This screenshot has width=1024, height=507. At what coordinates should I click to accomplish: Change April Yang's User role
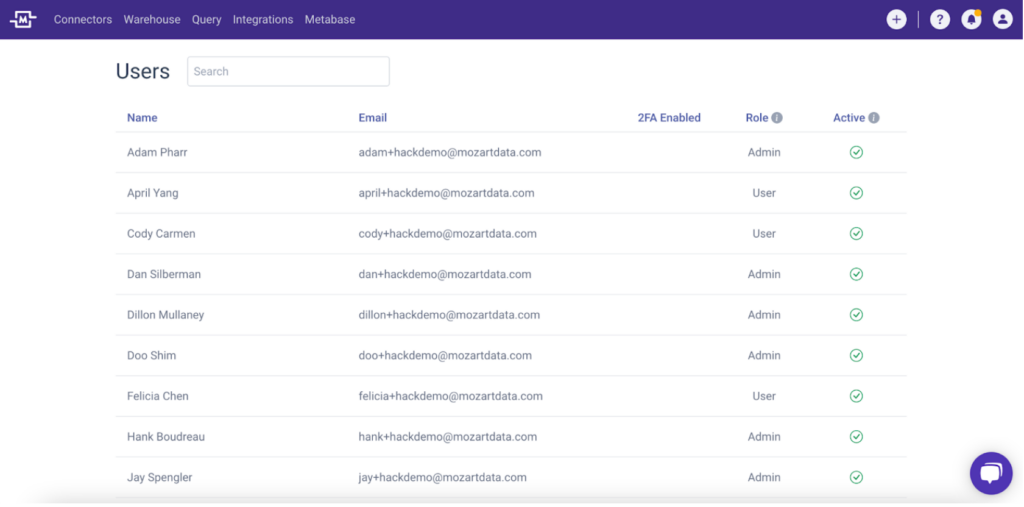(x=764, y=193)
